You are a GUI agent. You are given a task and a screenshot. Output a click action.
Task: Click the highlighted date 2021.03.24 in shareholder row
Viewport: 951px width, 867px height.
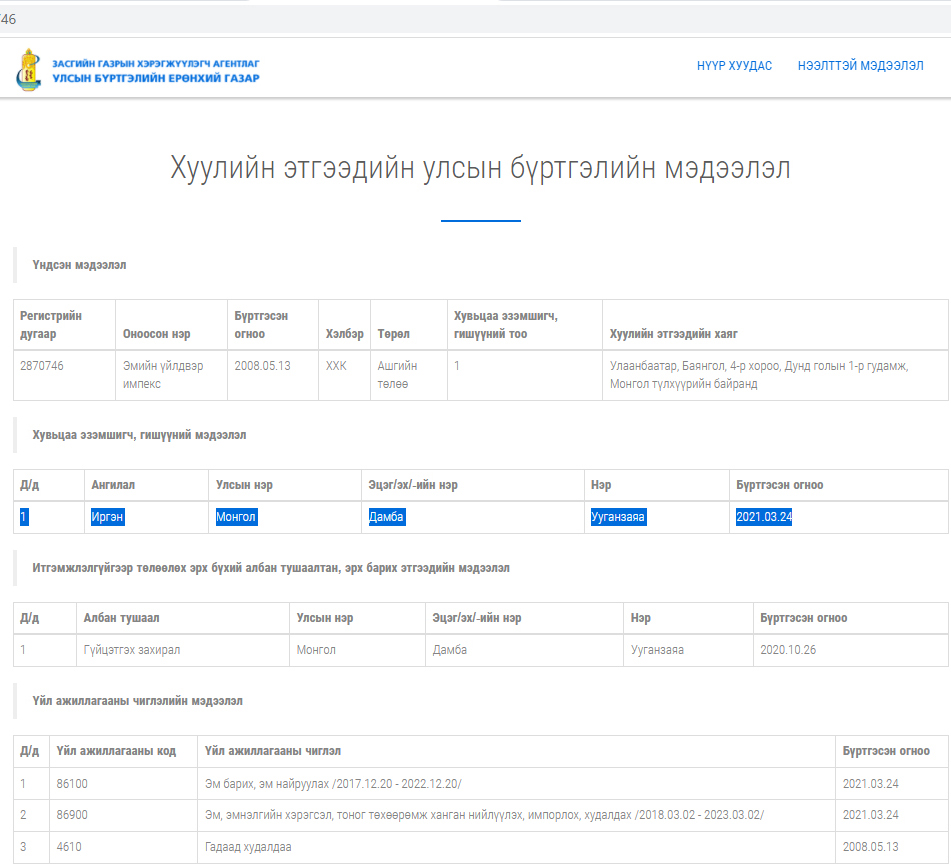click(764, 517)
